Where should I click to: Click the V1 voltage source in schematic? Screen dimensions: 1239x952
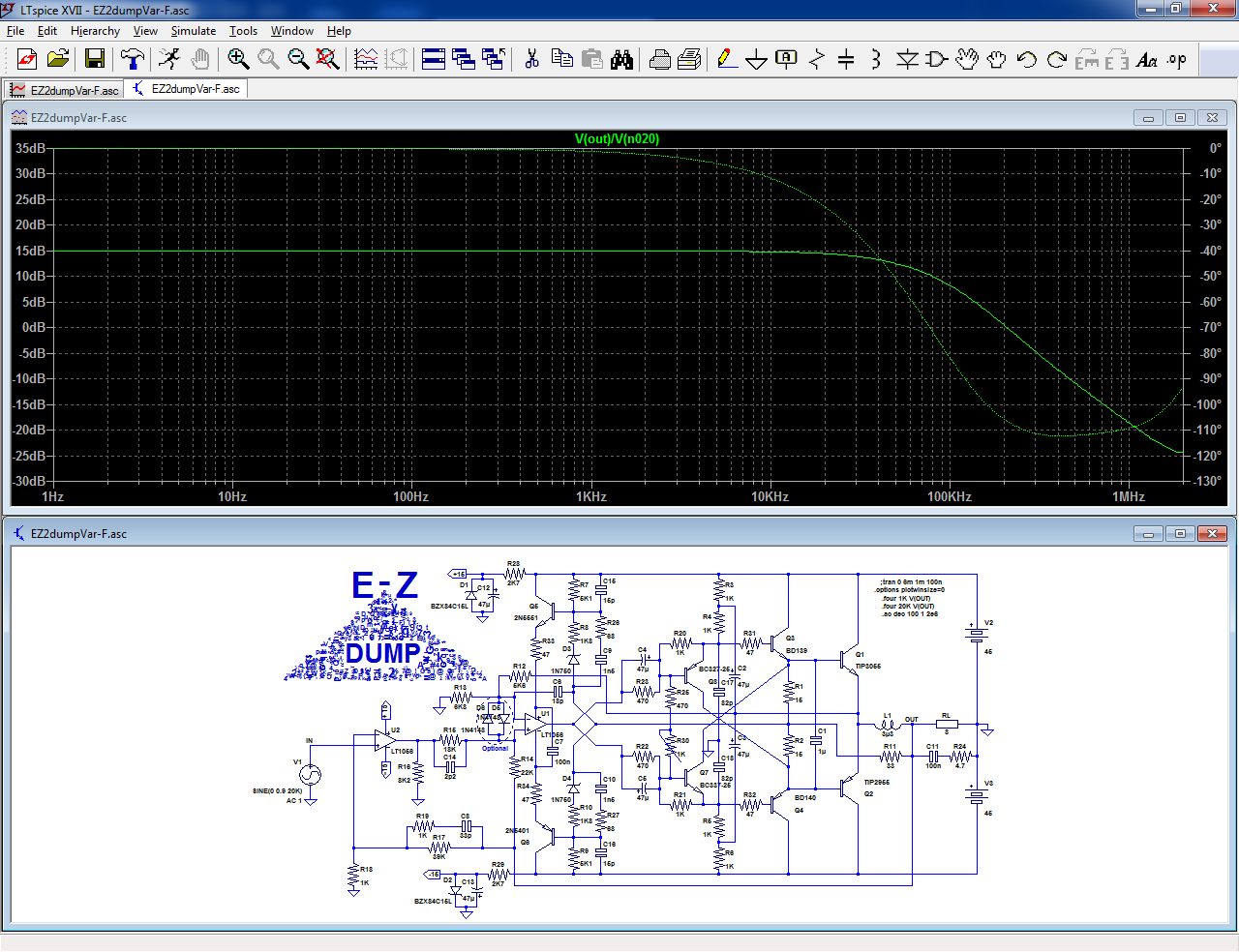pos(310,774)
